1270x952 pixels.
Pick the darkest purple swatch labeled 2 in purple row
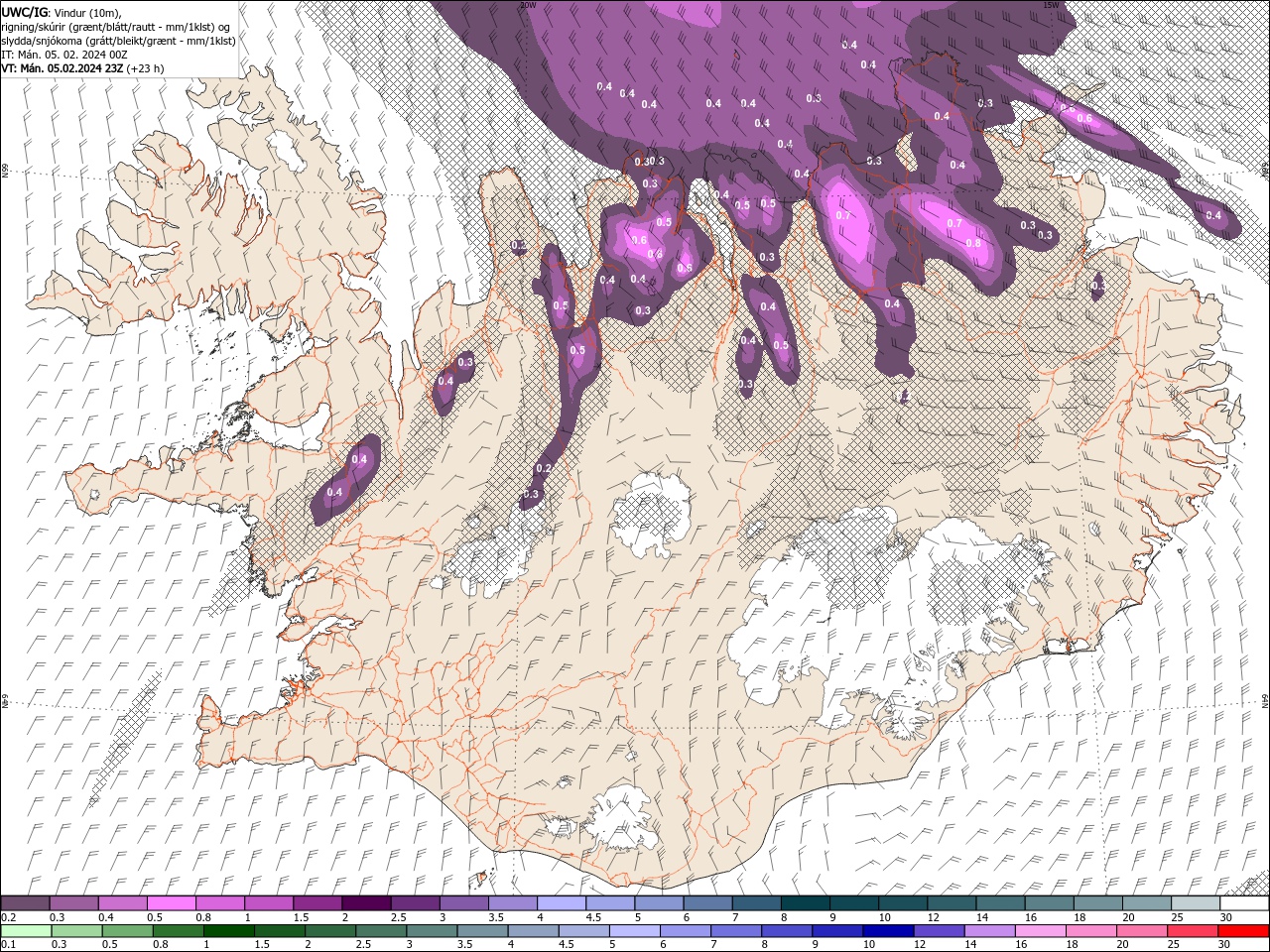point(366,903)
